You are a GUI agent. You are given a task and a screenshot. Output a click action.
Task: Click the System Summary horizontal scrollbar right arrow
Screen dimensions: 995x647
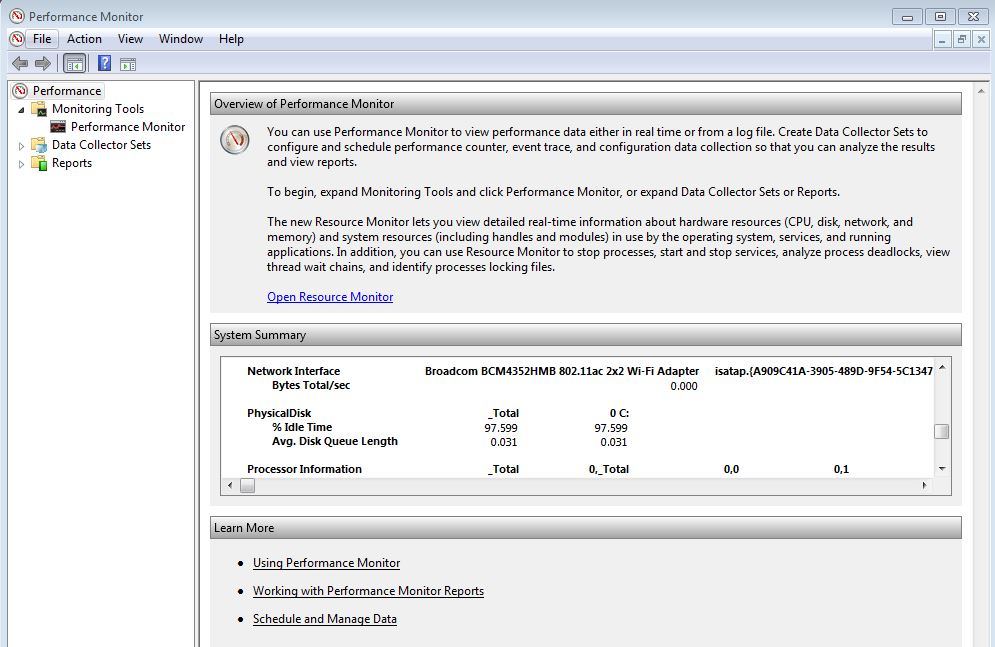pos(925,485)
